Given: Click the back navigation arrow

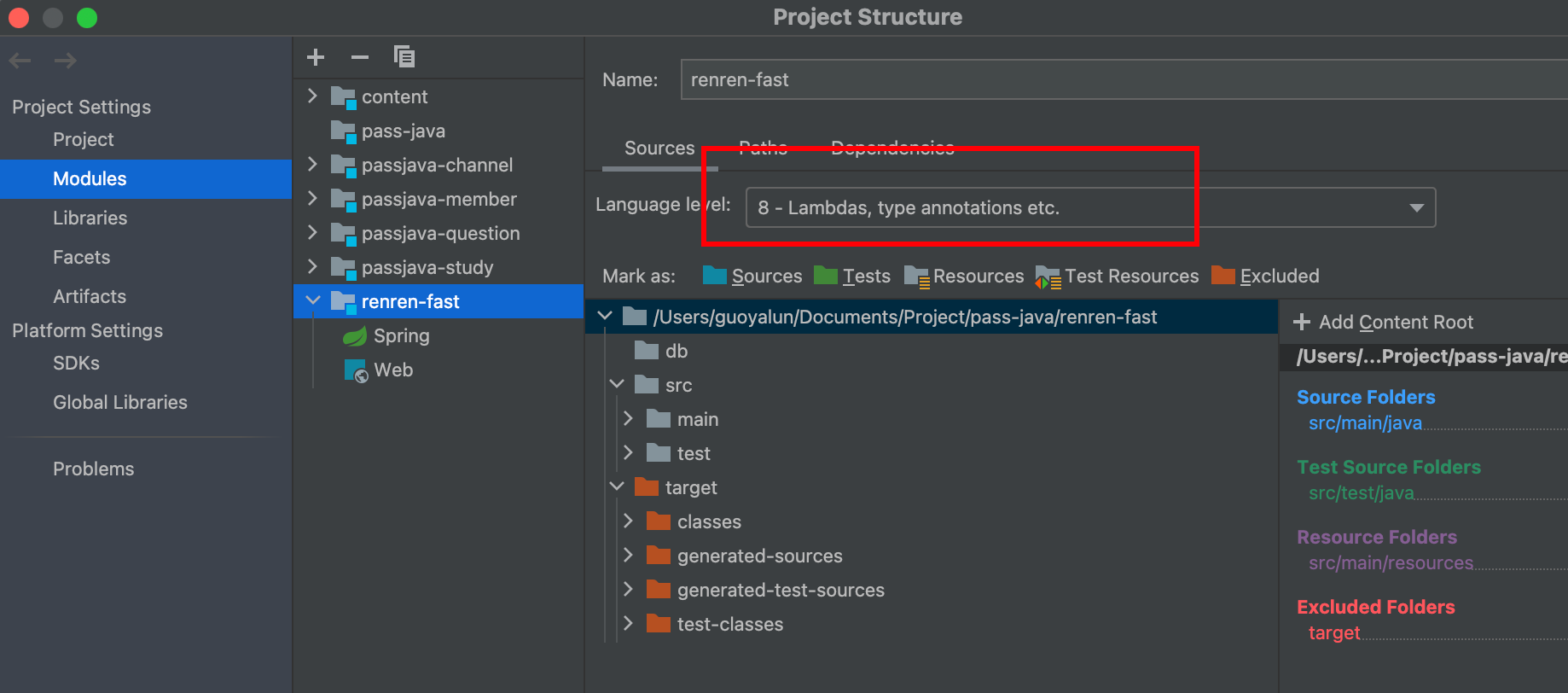Looking at the screenshot, I should click(x=20, y=61).
